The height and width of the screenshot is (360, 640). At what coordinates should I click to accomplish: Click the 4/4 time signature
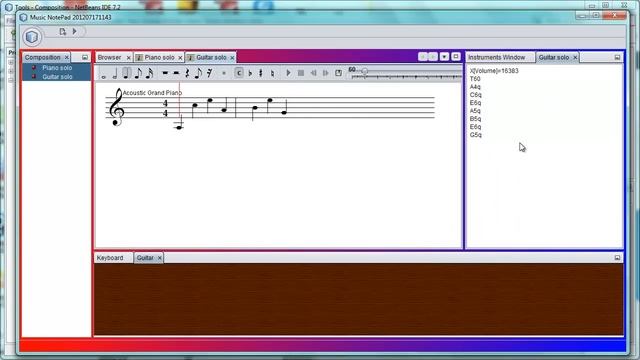(x=165, y=108)
